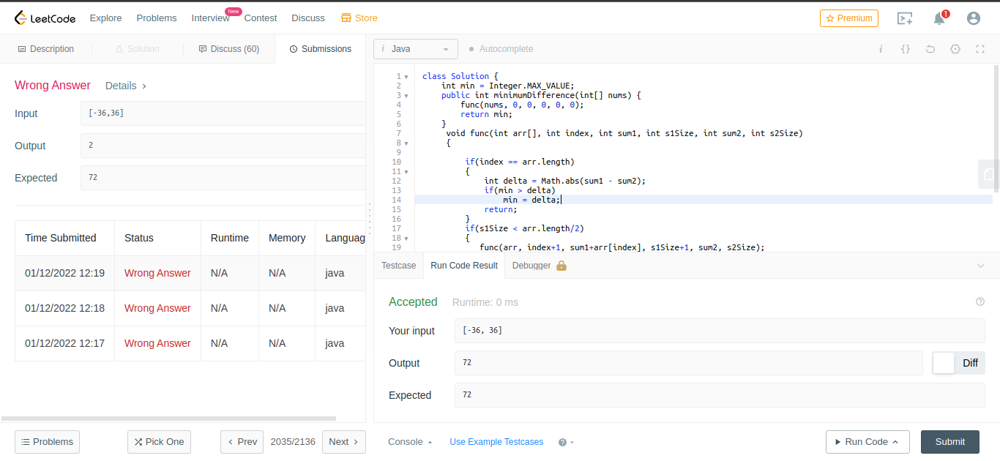
Task: Click the code editor vertical scrollbar
Action: pyautogui.click(x=996, y=128)
